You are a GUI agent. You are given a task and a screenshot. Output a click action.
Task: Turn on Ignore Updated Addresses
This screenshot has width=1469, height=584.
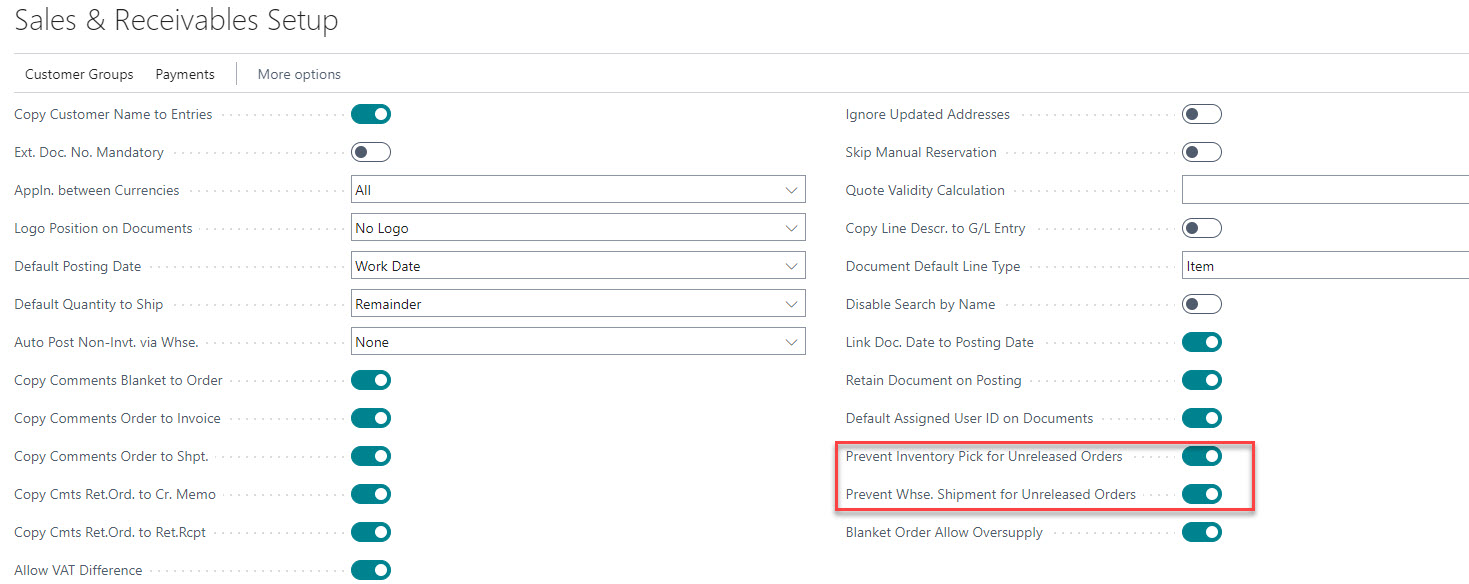[1201, 114]
